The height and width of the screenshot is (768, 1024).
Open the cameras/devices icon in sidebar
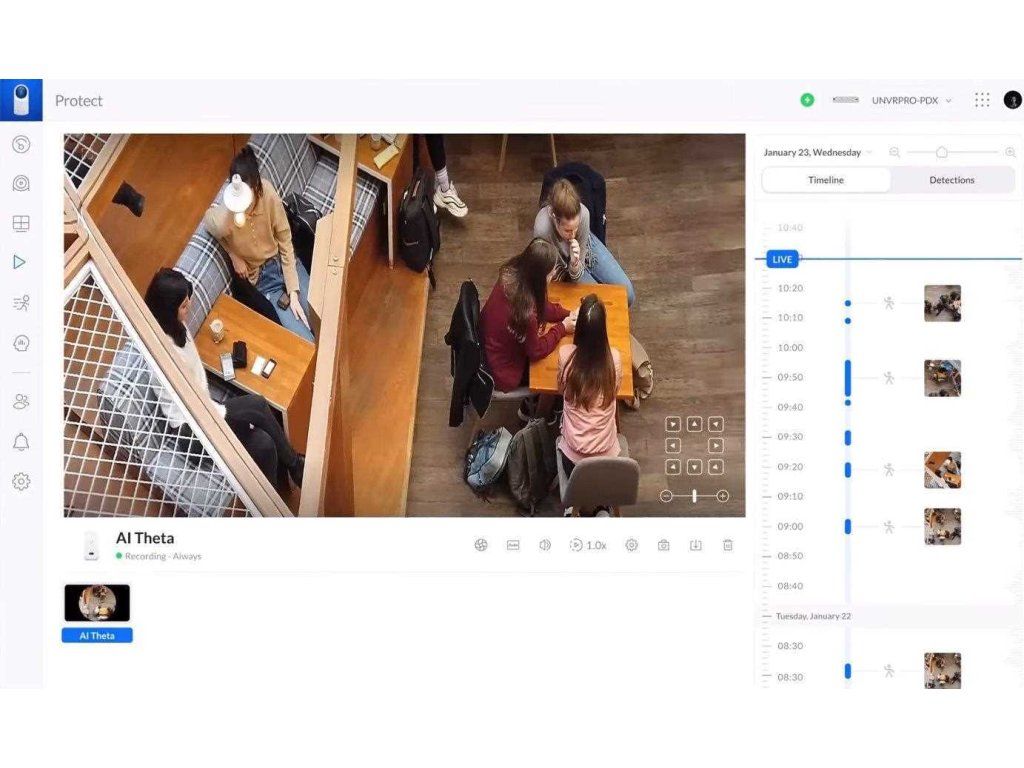coord(21,184)
